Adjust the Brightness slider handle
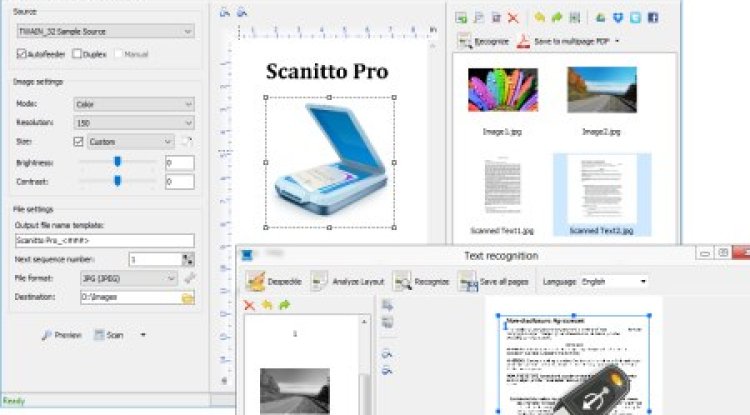 pos(117,162)
